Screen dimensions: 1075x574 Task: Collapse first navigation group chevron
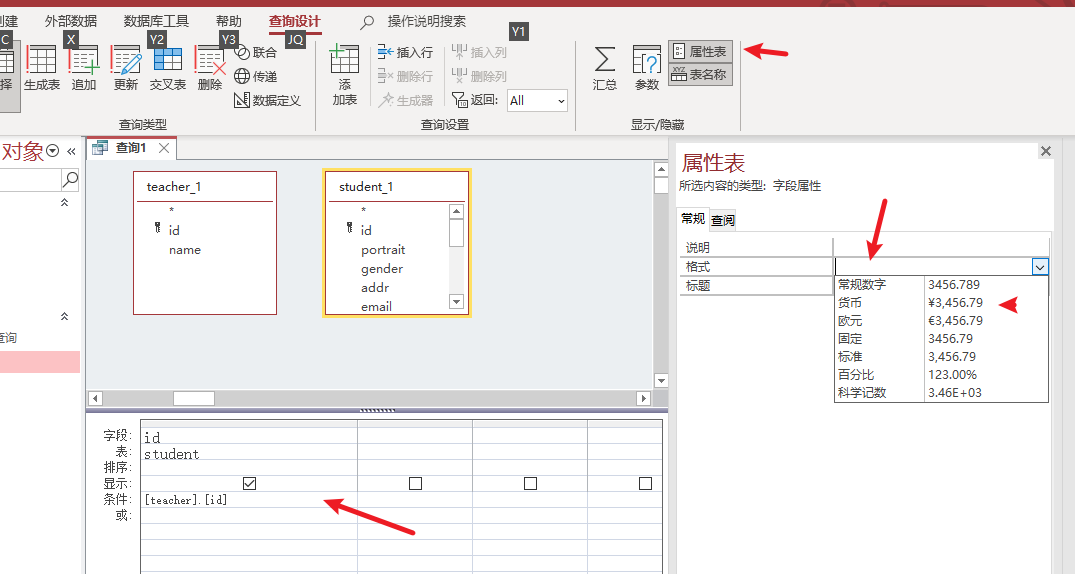tap(64, 202)
